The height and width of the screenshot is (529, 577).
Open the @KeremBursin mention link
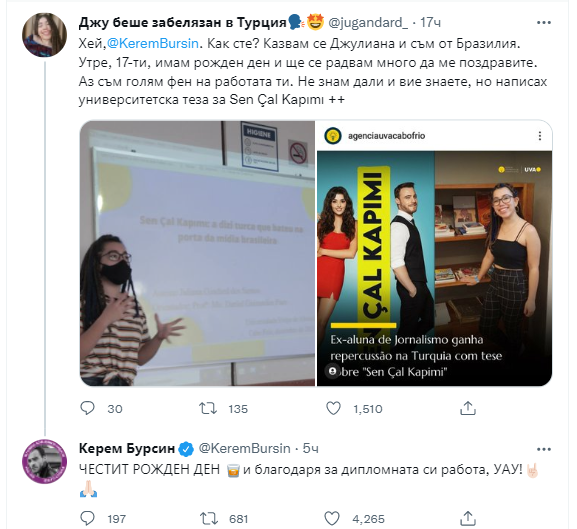pyautogui.click(x=153, y=44)
